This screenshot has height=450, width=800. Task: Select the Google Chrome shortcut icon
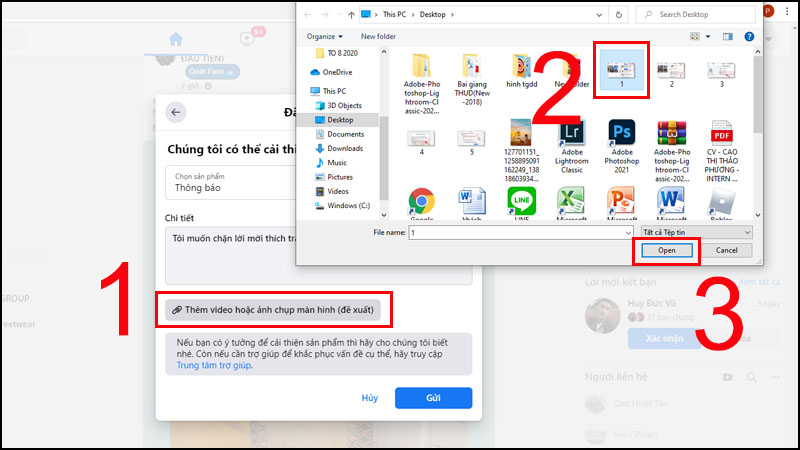[x=421, y=203]
